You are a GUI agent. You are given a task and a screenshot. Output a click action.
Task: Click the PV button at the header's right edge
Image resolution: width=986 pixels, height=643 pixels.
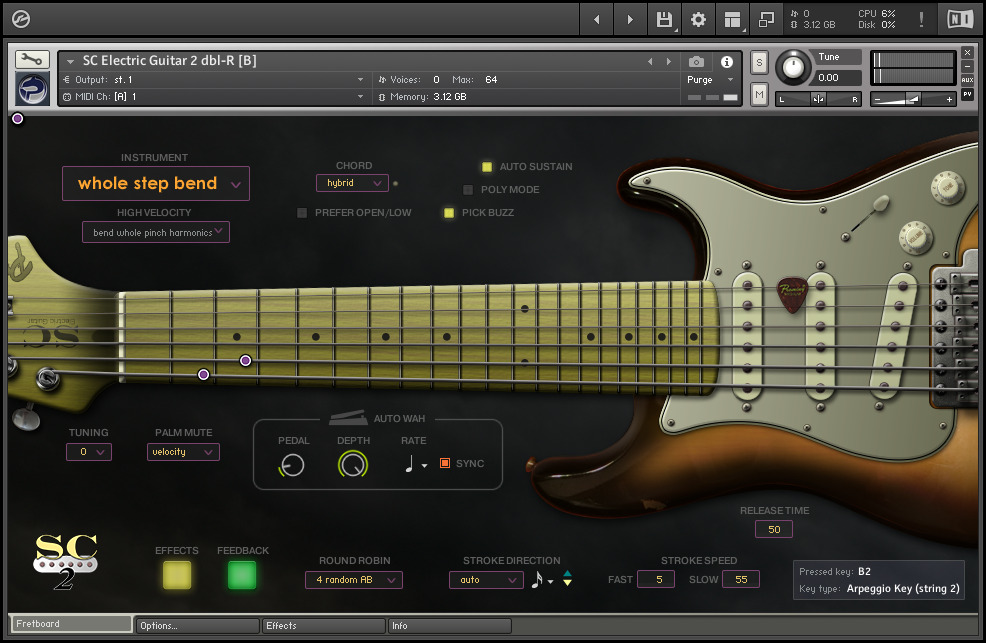(967, 94)
